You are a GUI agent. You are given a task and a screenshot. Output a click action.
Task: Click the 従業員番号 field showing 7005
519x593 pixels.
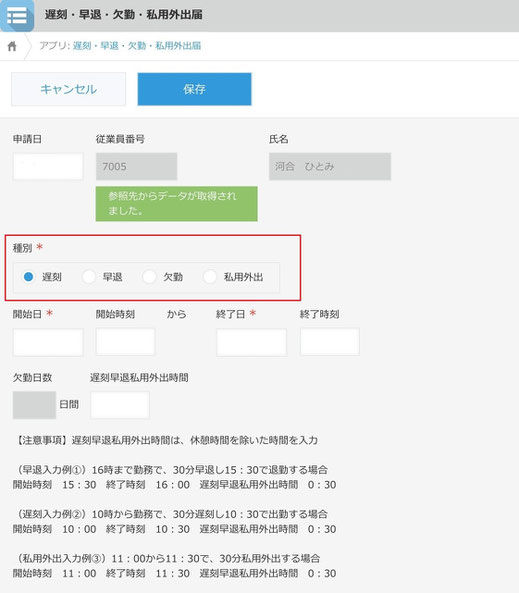[x=137, y=166]
